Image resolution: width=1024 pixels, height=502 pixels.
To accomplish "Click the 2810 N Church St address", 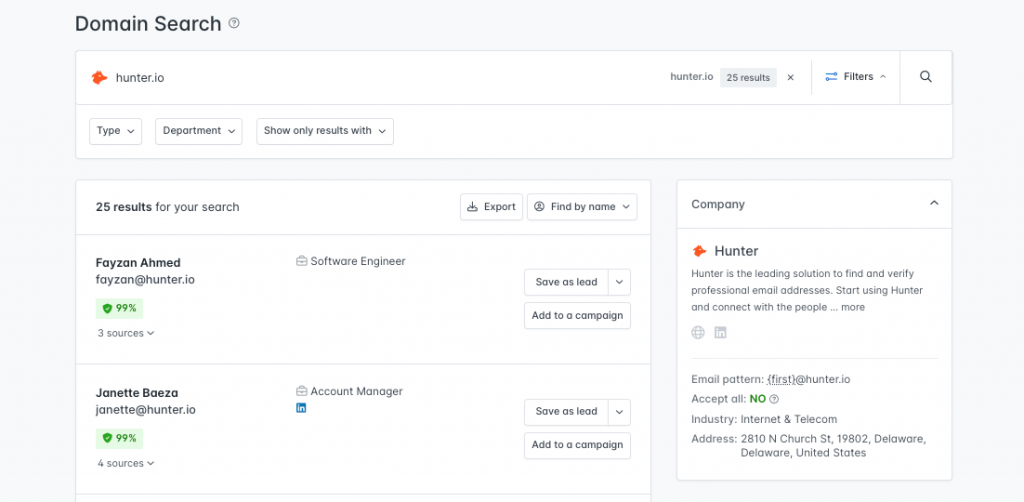I will tap(833, 446).
